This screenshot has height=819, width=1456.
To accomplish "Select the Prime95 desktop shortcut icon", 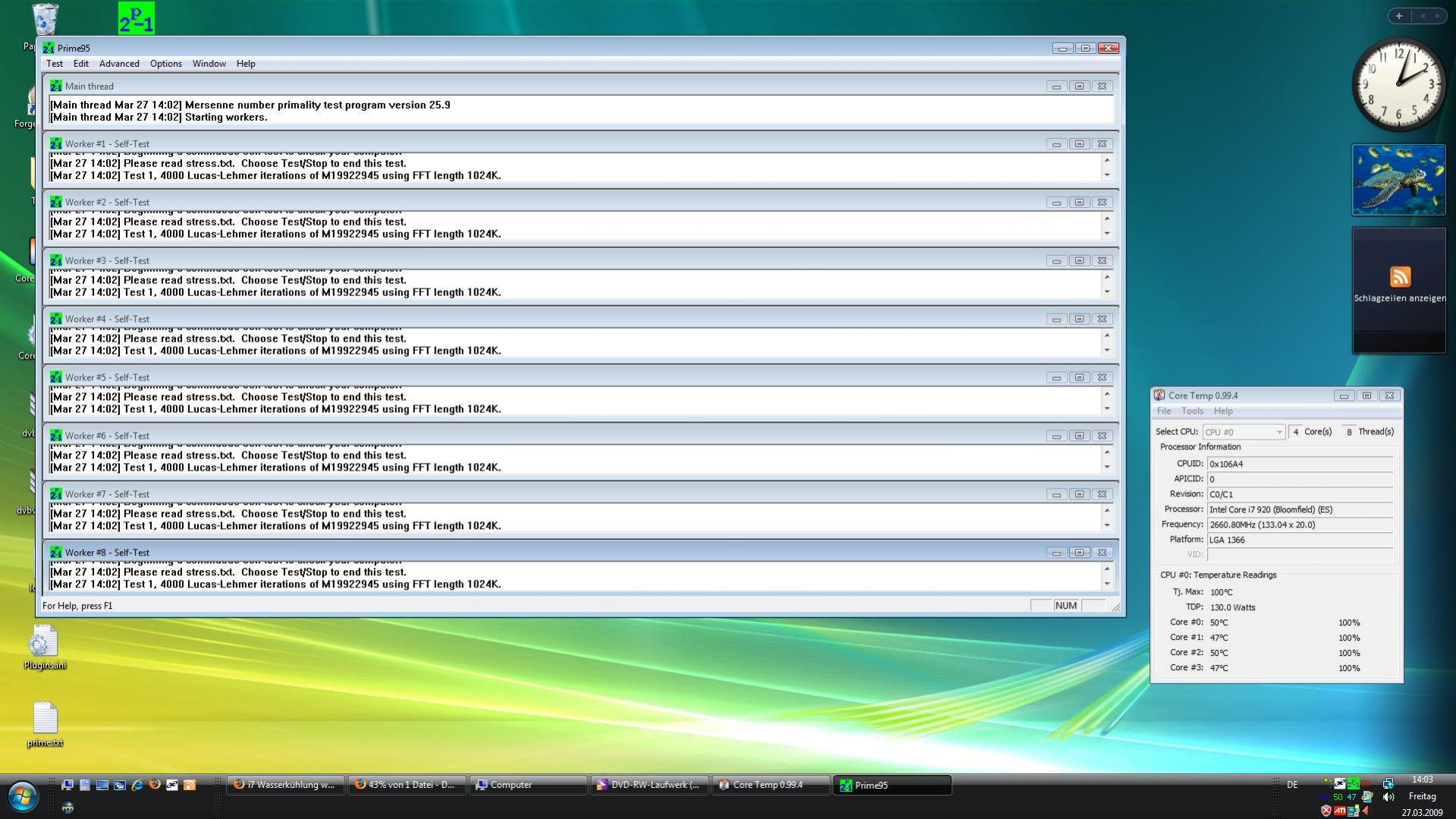I will [137, 17].
